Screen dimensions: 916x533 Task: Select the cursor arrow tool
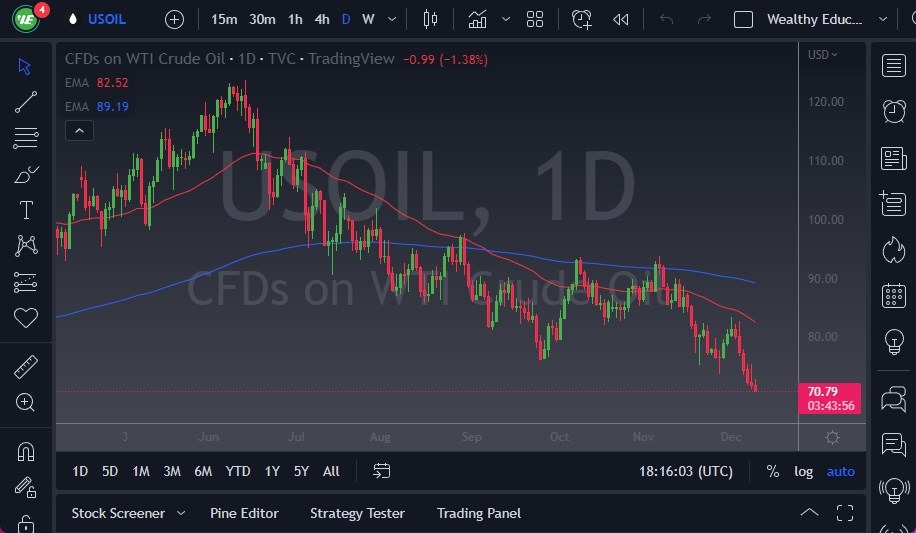(x=25, y=66)
